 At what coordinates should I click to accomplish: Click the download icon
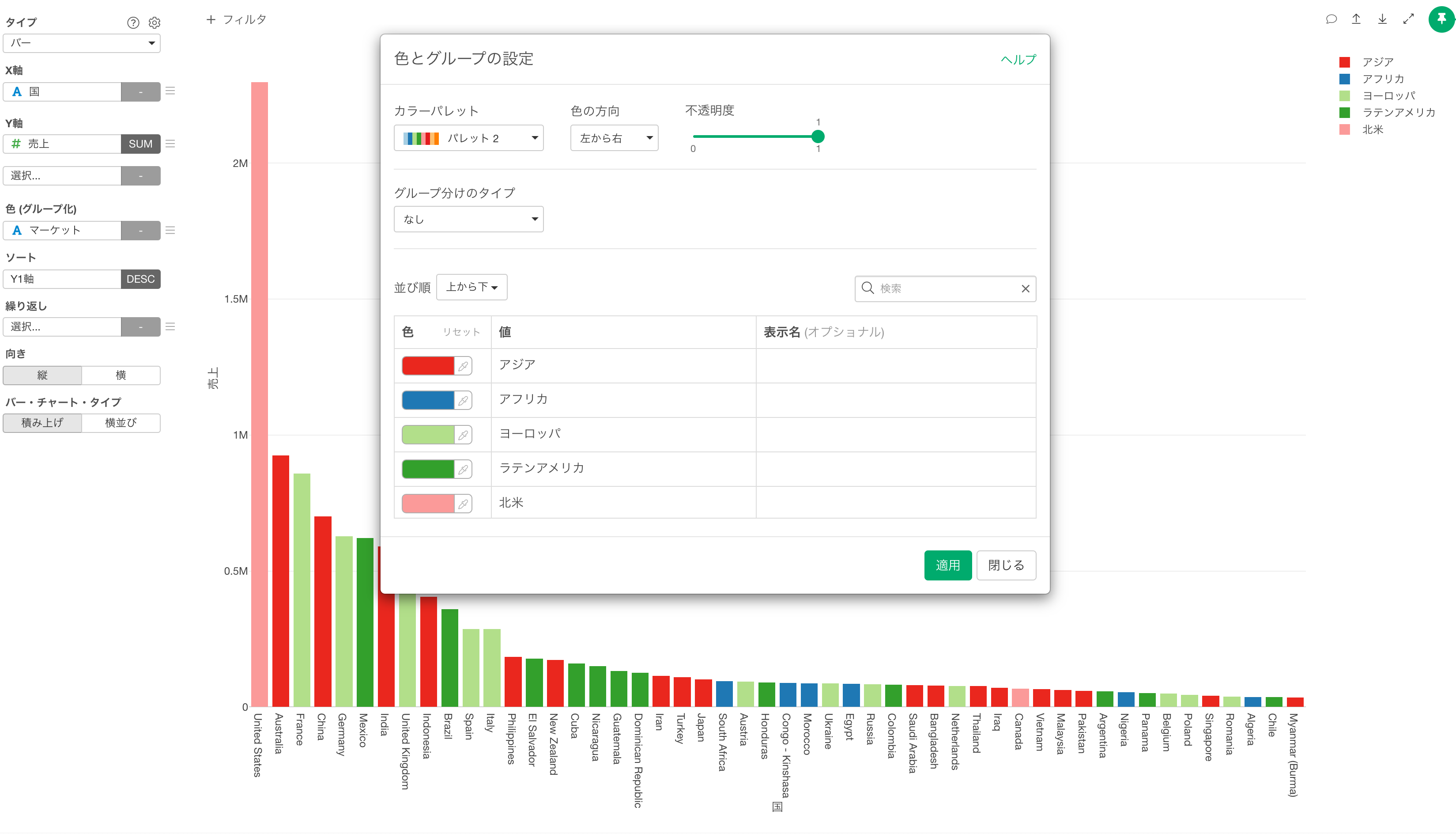tap(1382, 19)
